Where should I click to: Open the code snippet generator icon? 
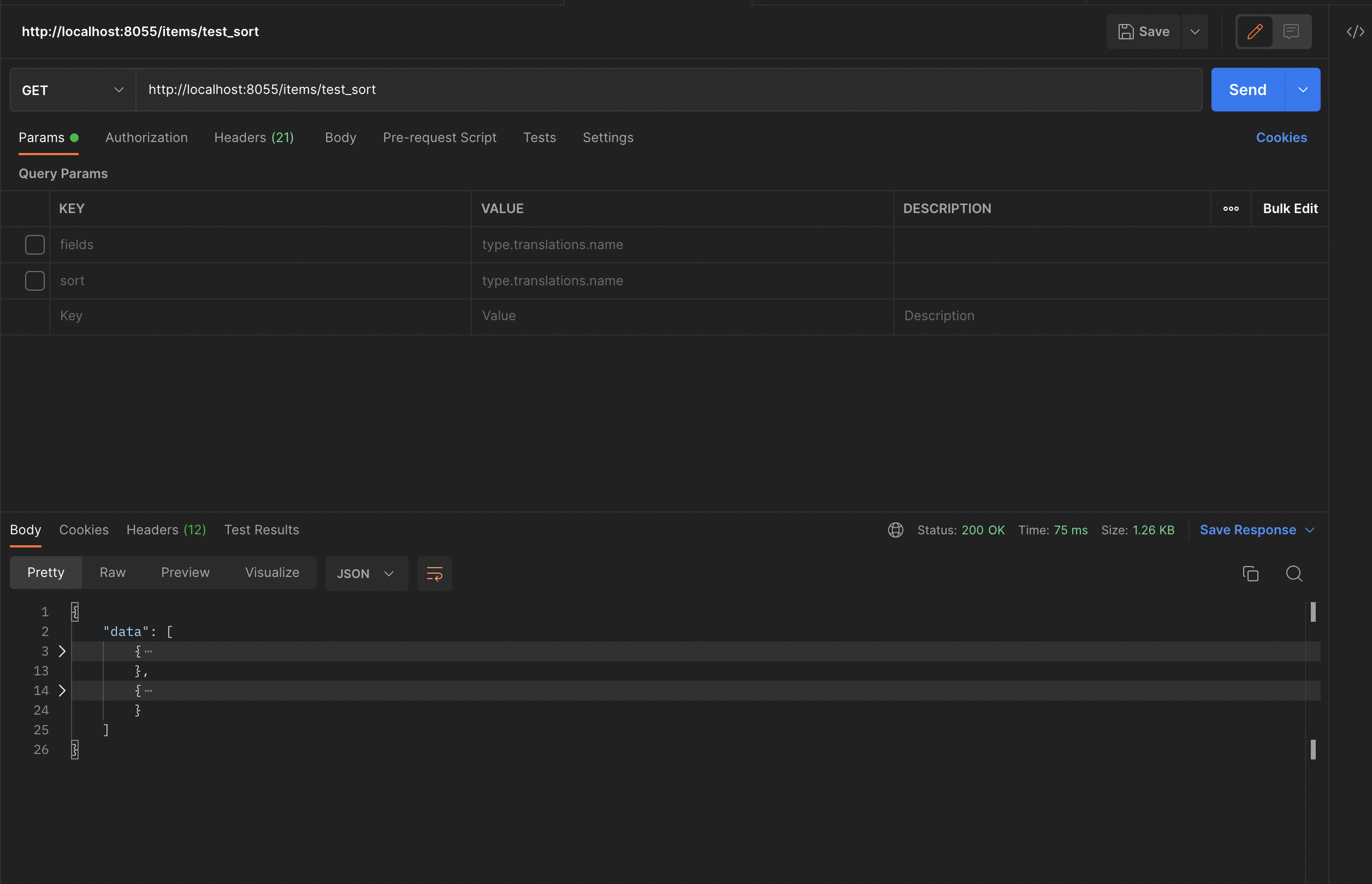[1356, 32]
